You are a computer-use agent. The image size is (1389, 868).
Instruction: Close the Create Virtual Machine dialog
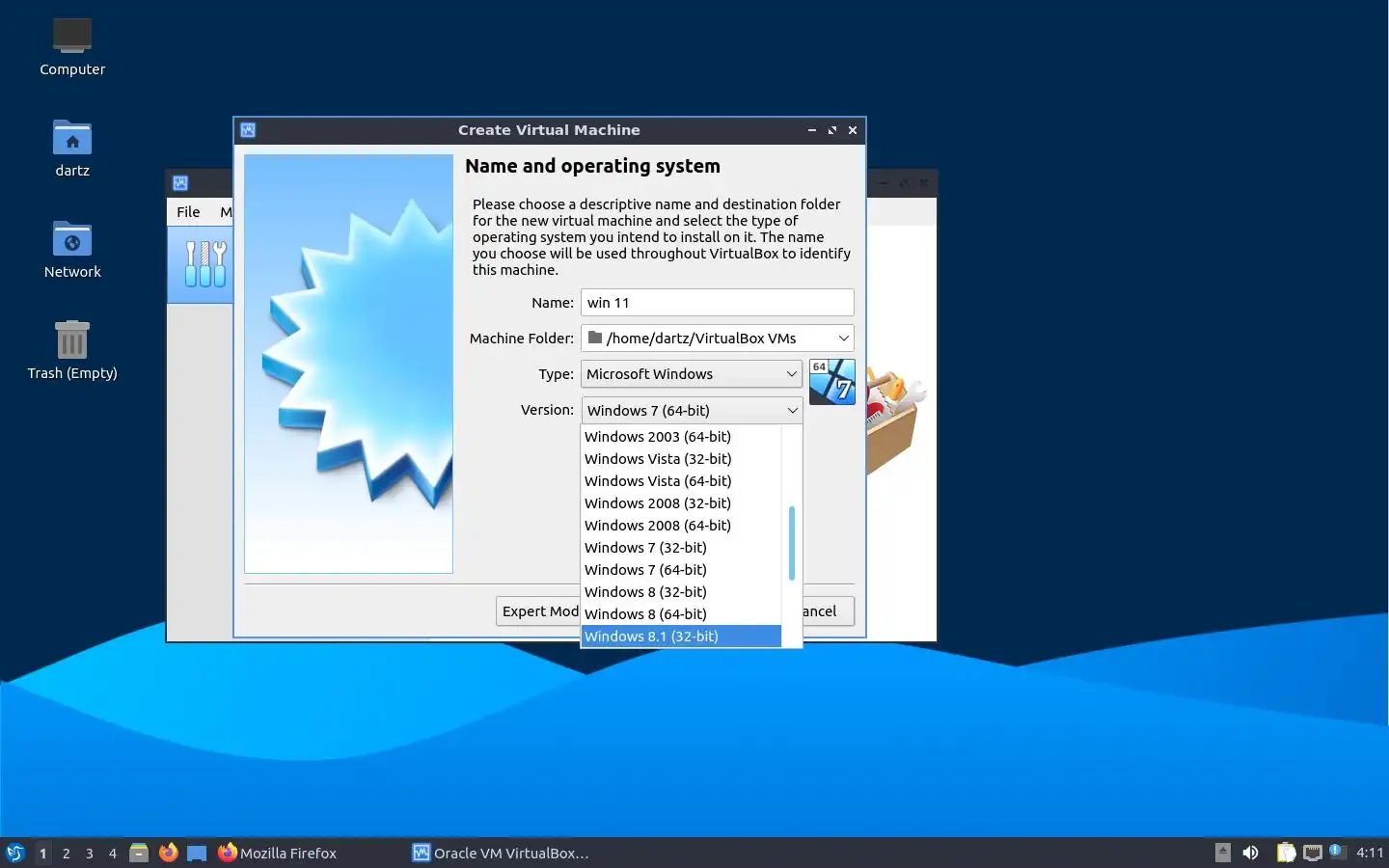853,130
